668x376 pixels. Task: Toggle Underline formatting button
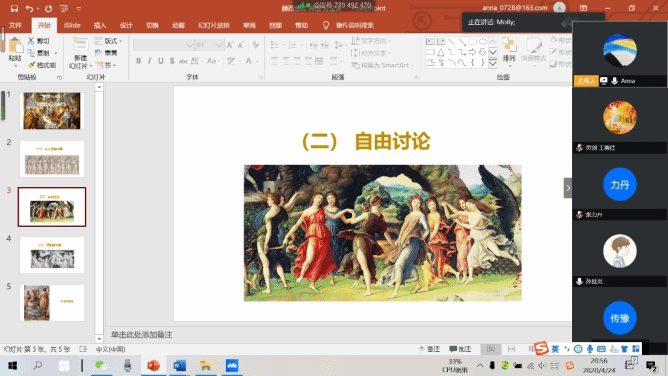(x=161, y=61)
